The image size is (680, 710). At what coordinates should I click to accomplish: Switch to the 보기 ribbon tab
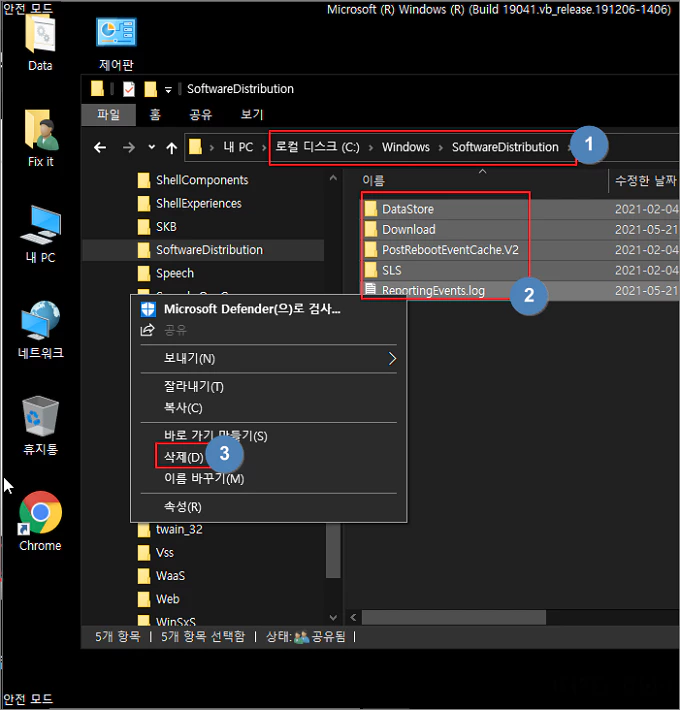coord(252,115)
